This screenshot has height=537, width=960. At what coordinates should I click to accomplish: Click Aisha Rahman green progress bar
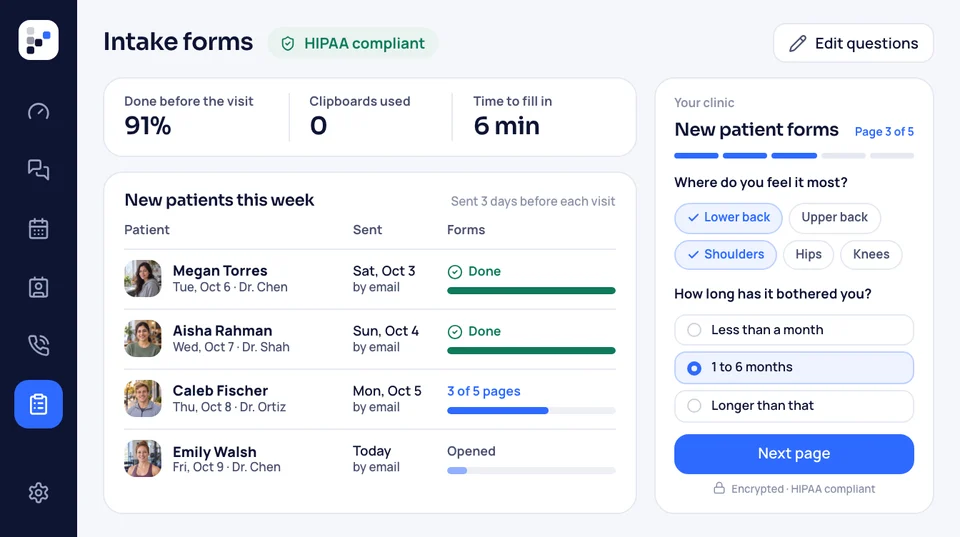coord(531,351)
